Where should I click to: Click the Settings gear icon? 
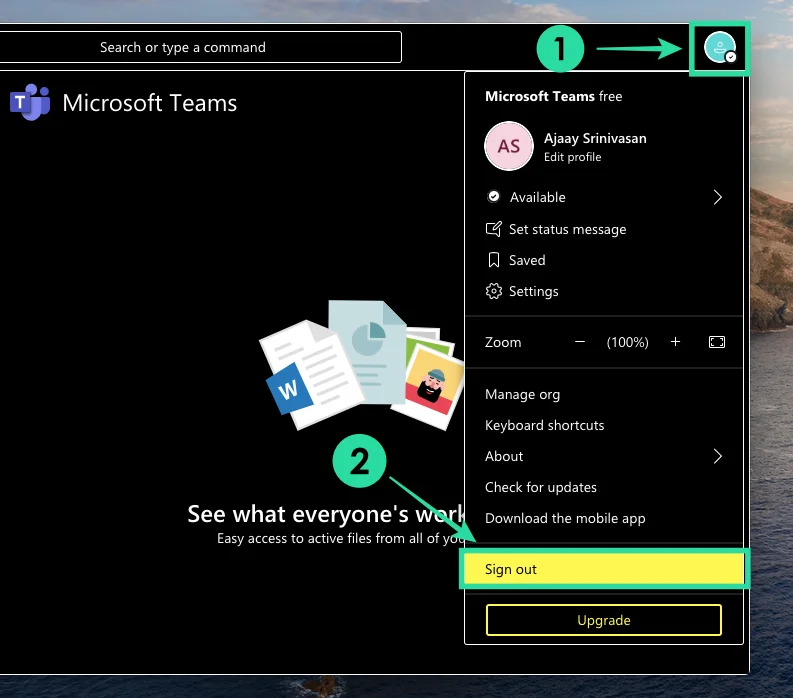click(x=494, y=291)
